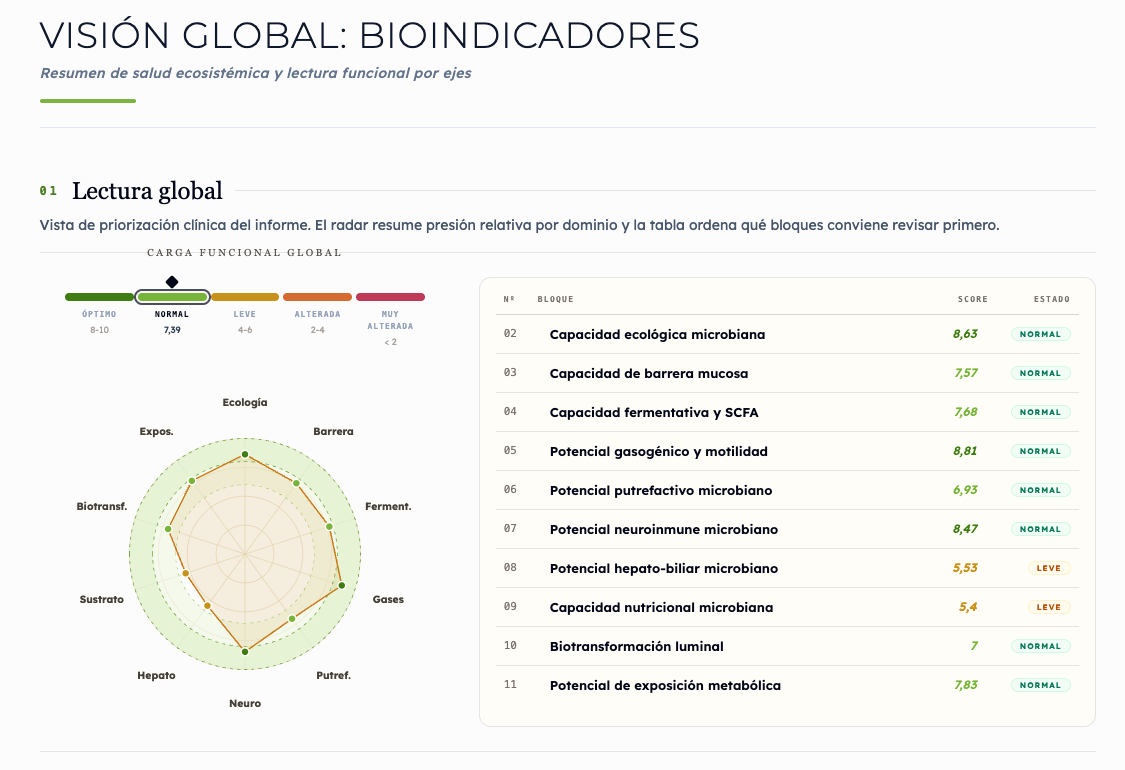Click Normal badge in Potencial putrefactivo row
The image size is (1125, 770).
[1040, 490]
